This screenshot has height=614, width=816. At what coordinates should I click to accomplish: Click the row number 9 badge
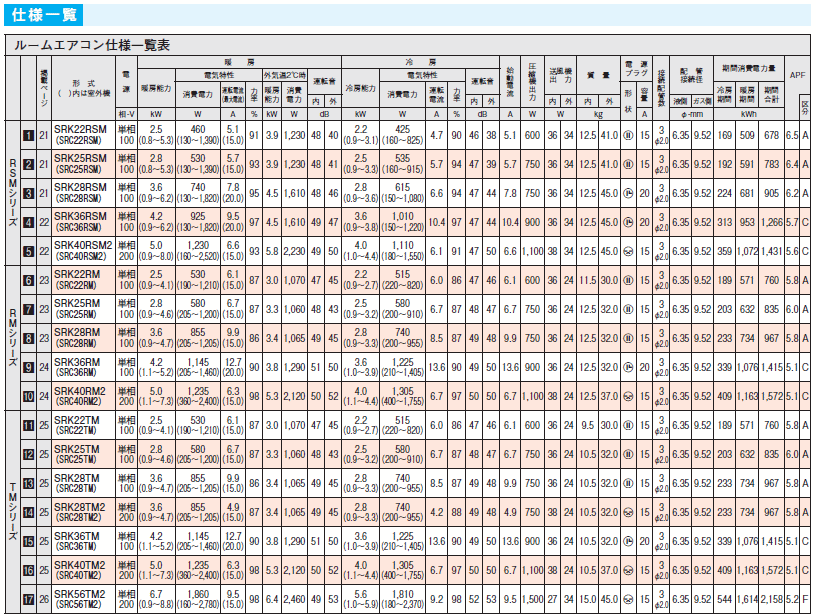[x=29, y=367]
